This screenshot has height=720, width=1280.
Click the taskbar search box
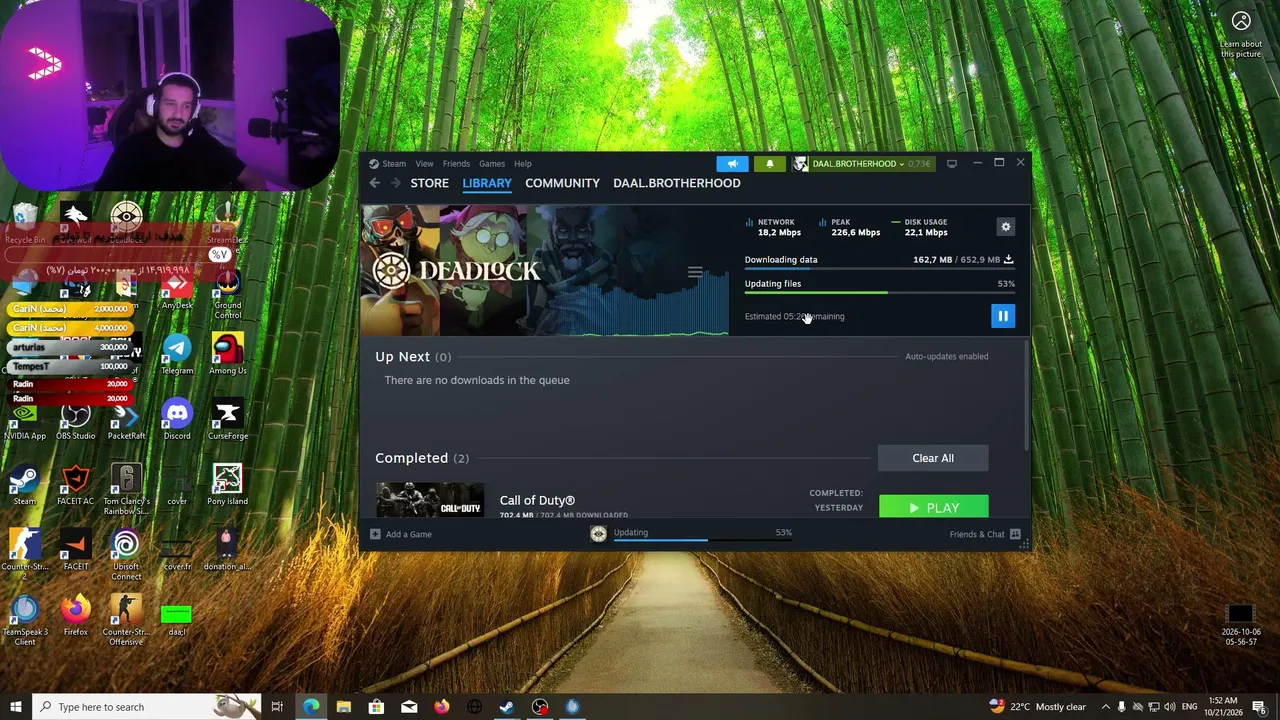point(146,707)
